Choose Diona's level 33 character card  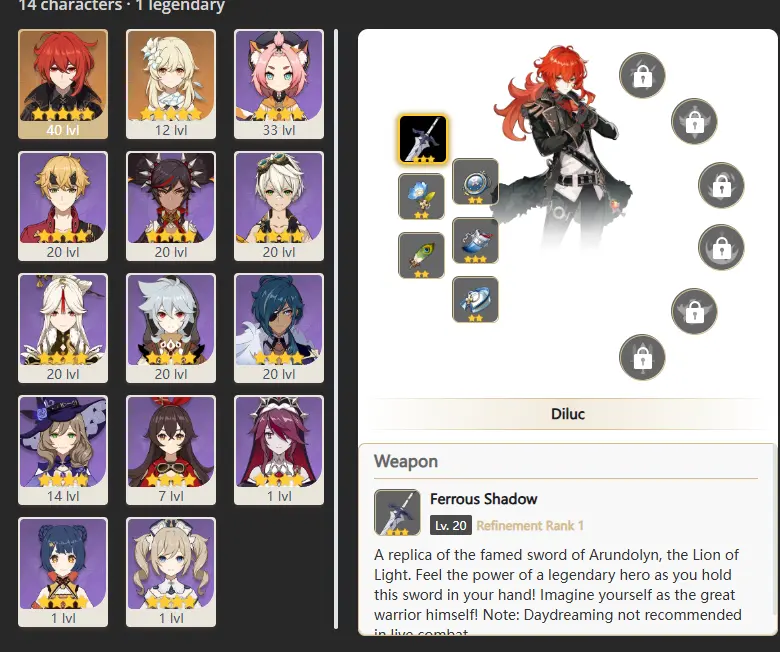[x=279, y=84]
